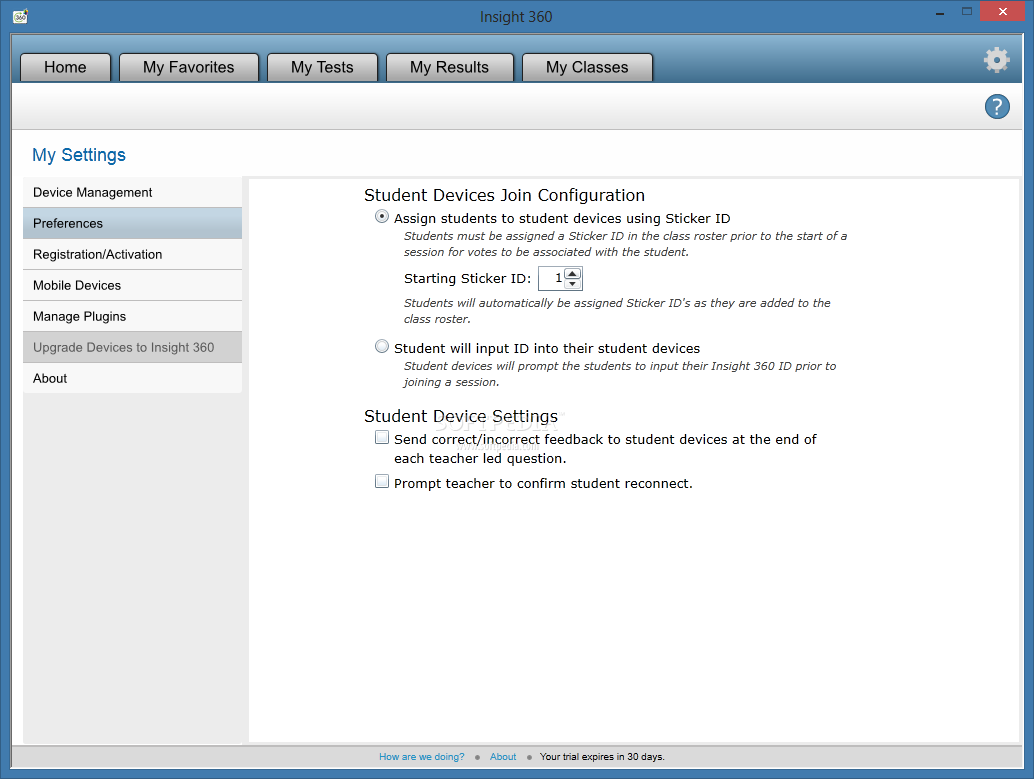This screenshot has width=1034, height=779.
Task: Open Device Management settings
Action: click(x=133, y=192)
